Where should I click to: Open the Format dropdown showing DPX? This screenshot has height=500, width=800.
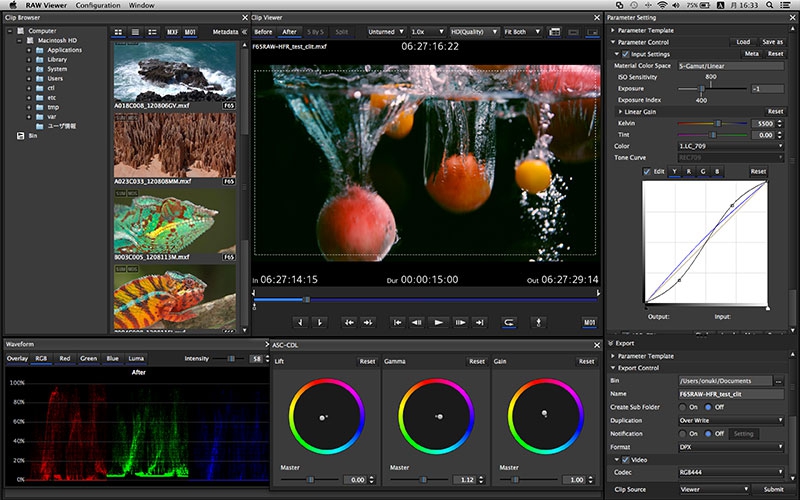click(x=730, y=446)
